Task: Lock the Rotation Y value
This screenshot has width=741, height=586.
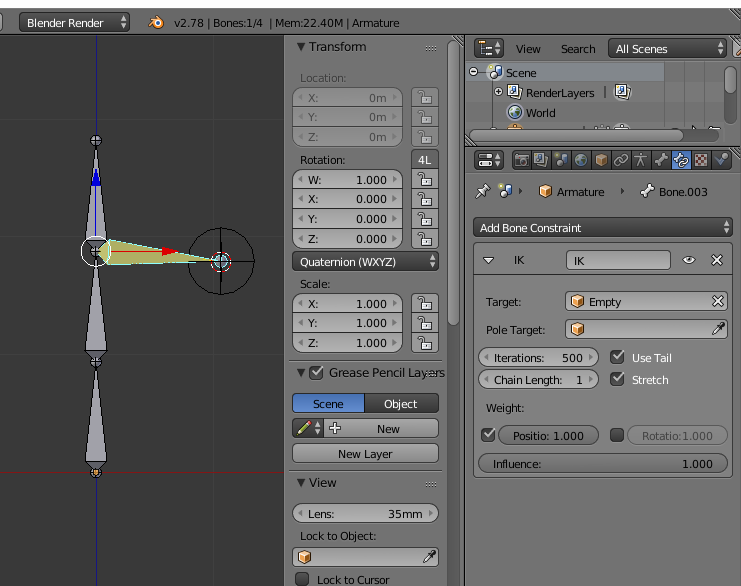Action: [425, 219]
